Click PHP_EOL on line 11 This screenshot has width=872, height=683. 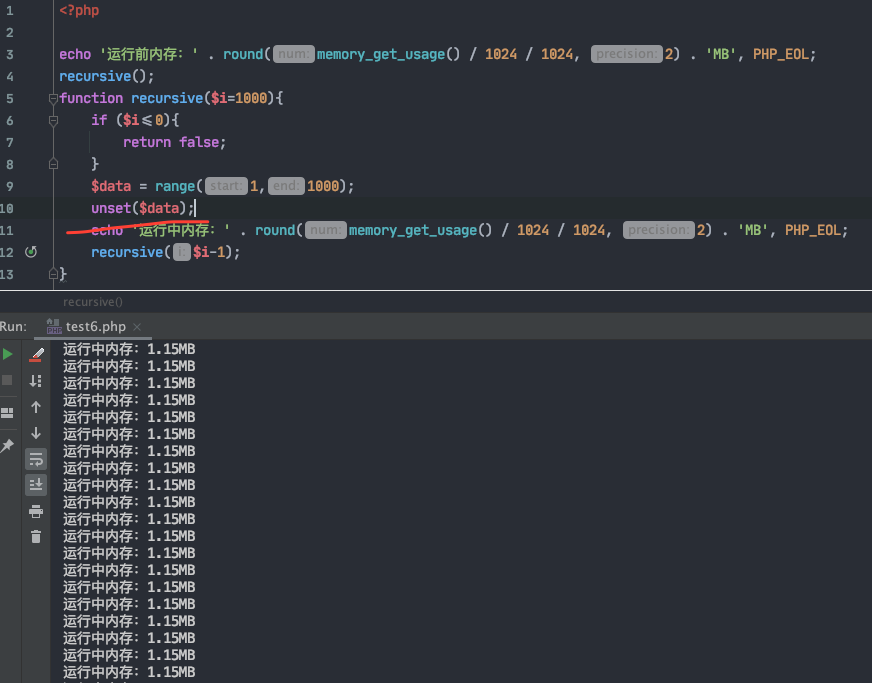tap(812, 230)
